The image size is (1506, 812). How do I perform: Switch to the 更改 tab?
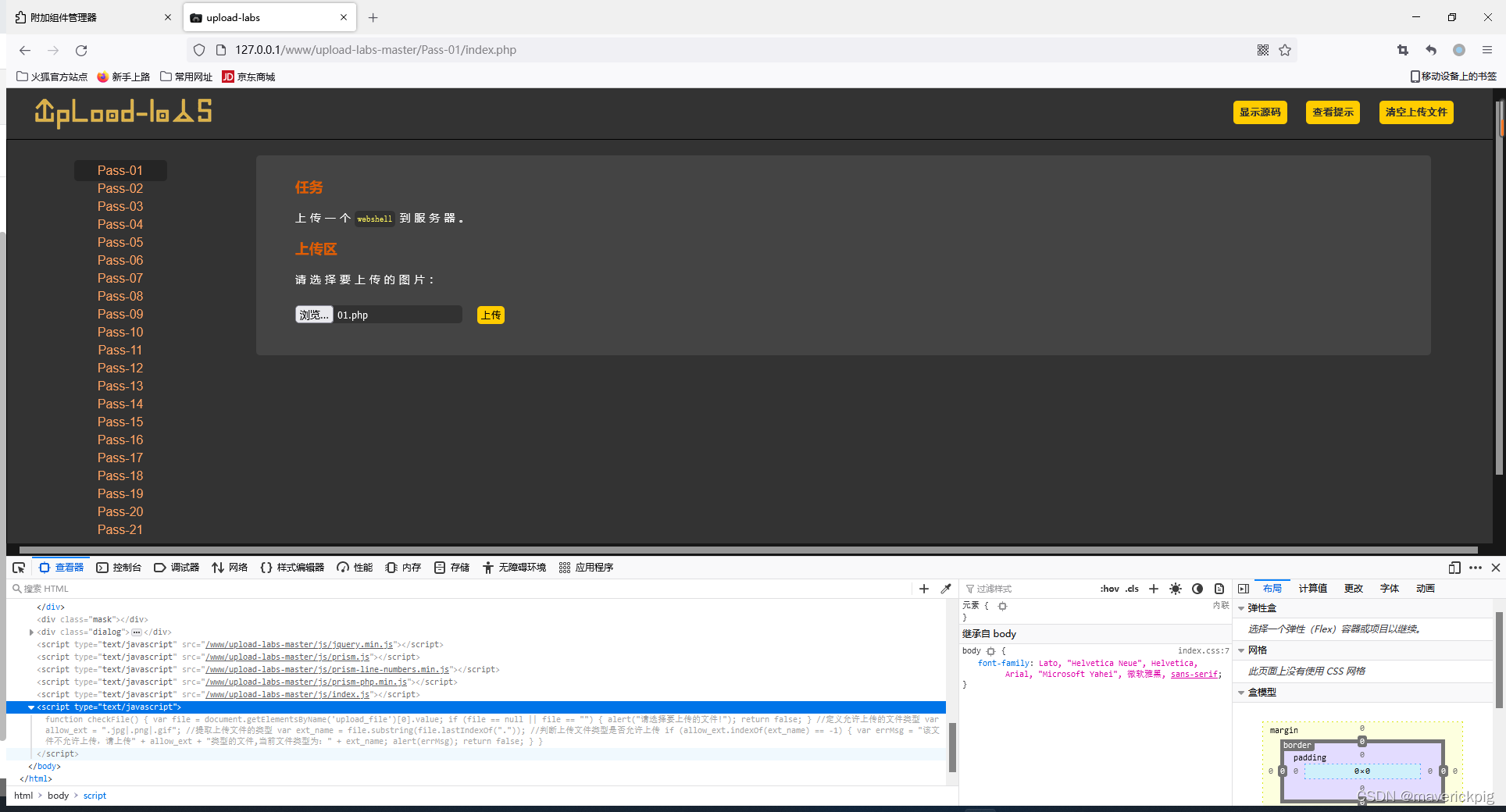[x=1354, y=589]
